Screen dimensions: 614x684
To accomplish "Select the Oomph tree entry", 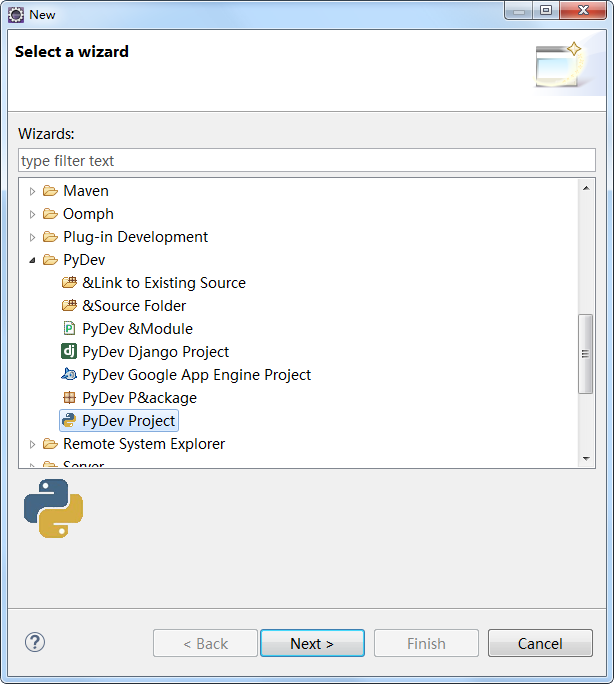I will 88,214.
